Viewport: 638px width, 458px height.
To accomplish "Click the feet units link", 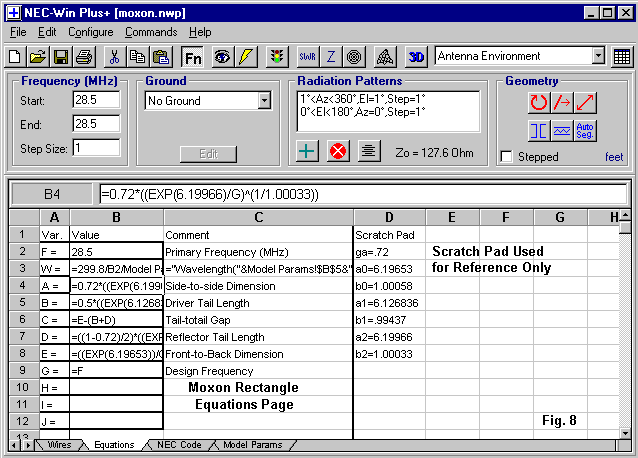I will pyautogui.click(x=613, y=157).
